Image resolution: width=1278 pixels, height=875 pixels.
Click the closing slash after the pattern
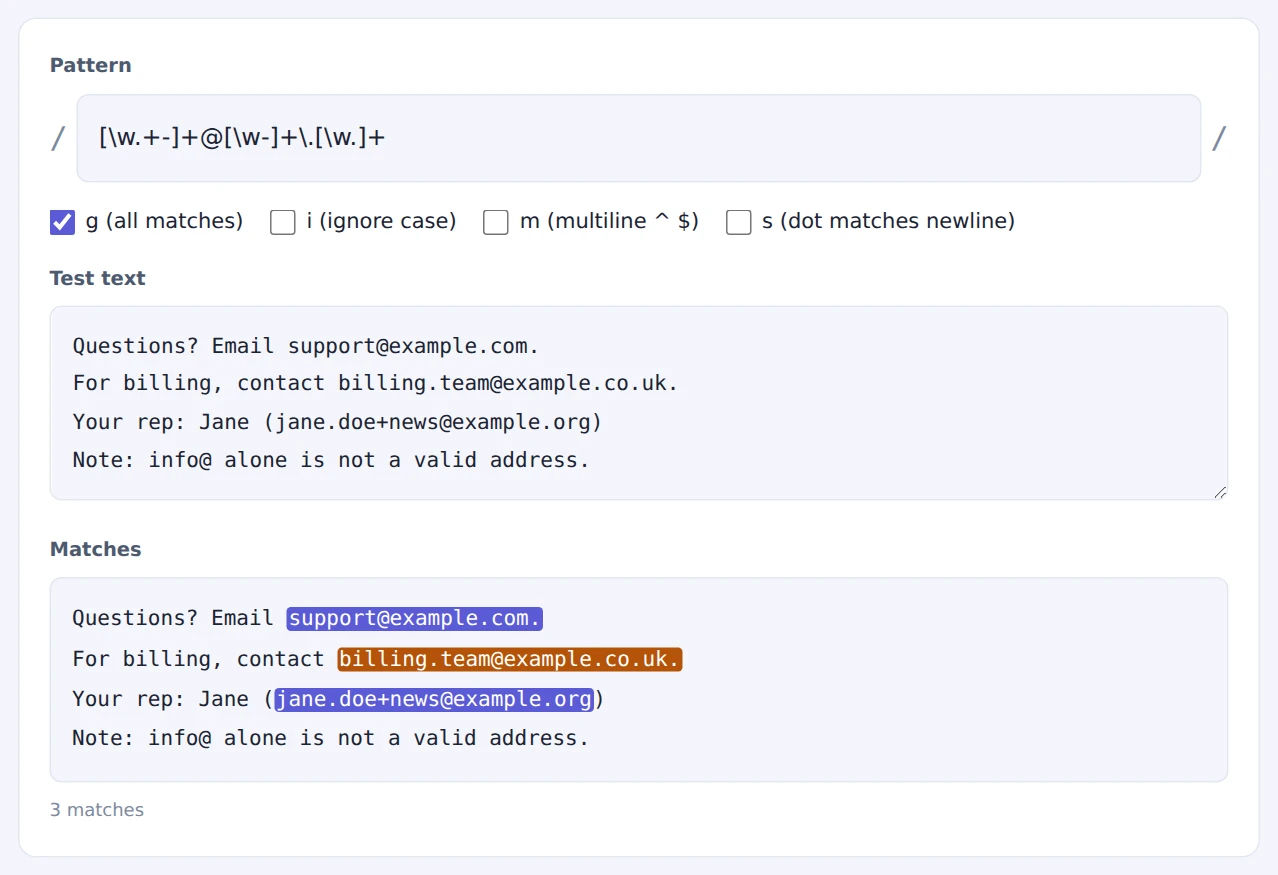pyautogui.click(x=1219, y=138)
